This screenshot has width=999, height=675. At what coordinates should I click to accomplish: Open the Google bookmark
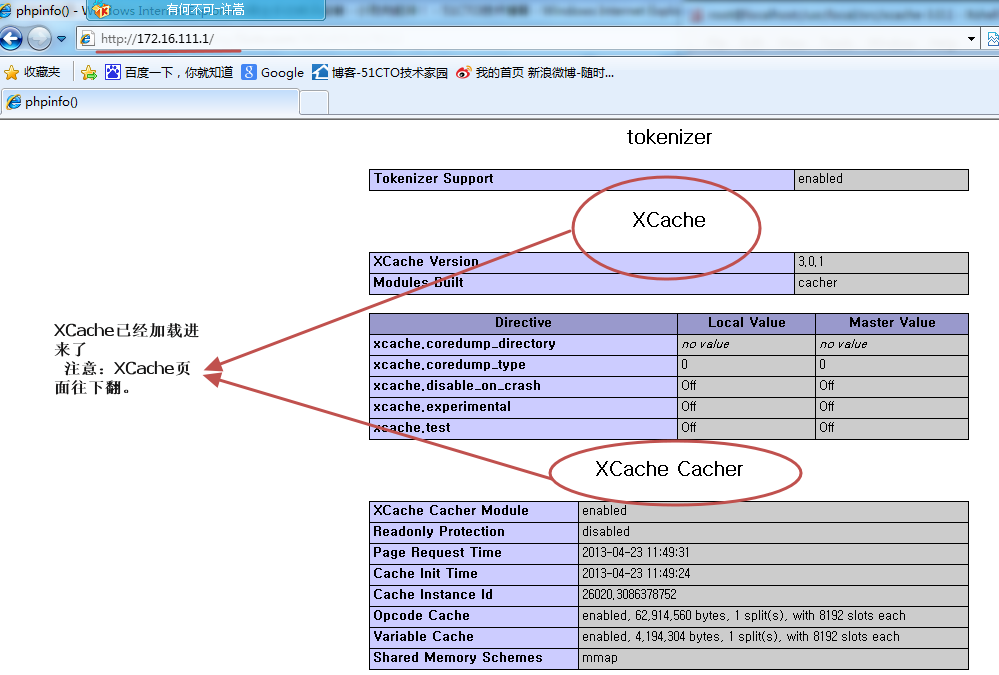[x=272, y=72]
